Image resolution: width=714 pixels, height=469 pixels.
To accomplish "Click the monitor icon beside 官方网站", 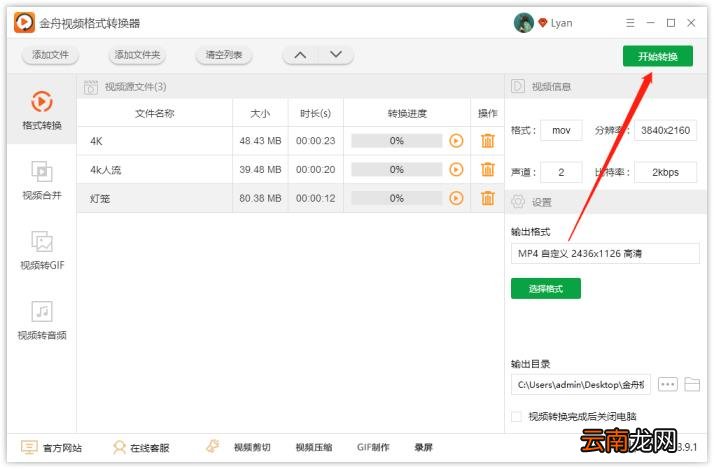I will coord(29,447).
